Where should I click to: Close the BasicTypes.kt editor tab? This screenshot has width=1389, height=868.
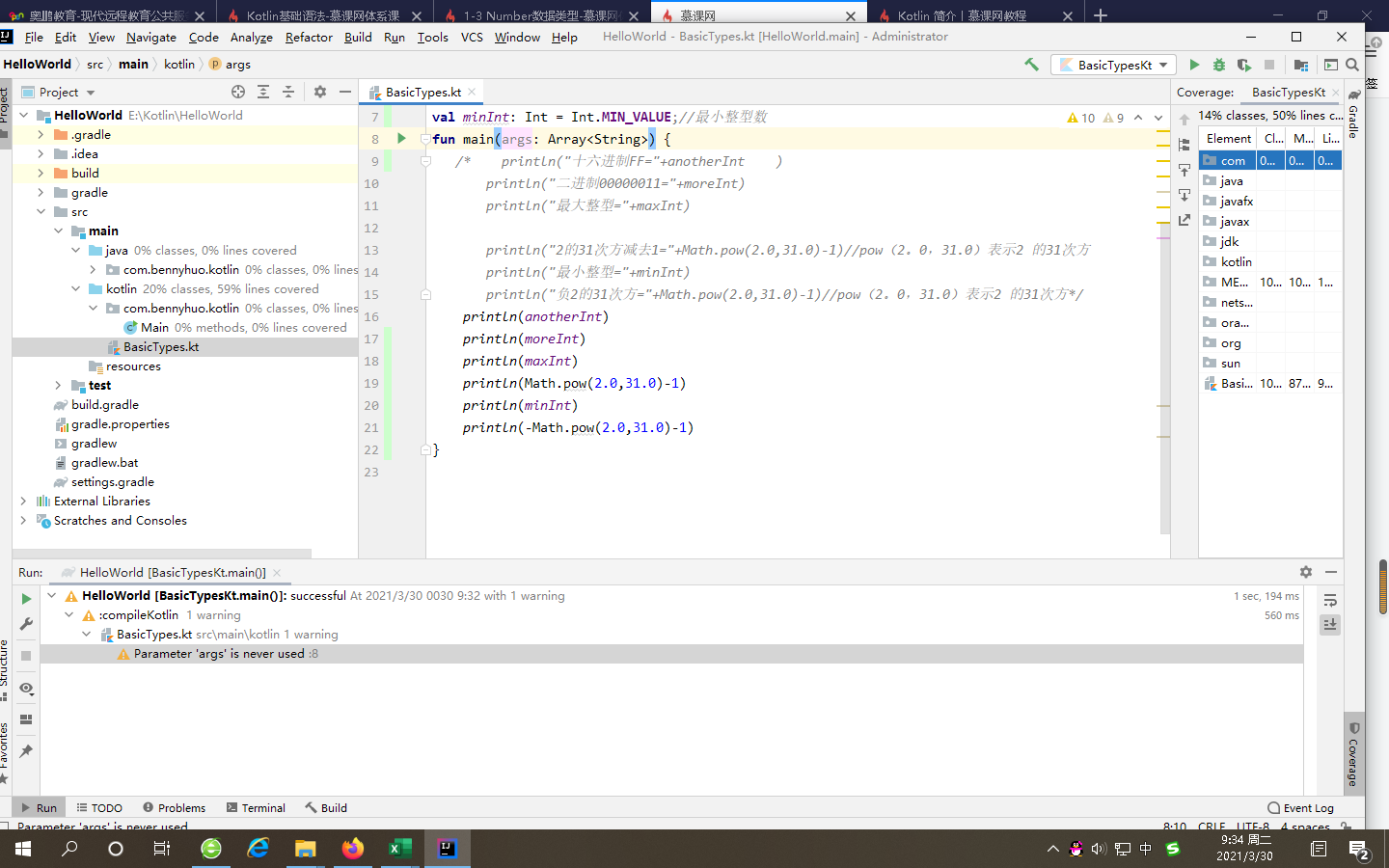pyautogui.click(x=472, y=92)
